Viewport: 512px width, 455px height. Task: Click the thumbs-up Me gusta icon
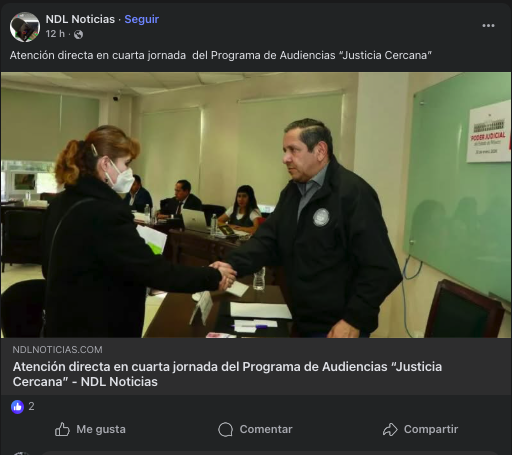(x=62, y=429)
